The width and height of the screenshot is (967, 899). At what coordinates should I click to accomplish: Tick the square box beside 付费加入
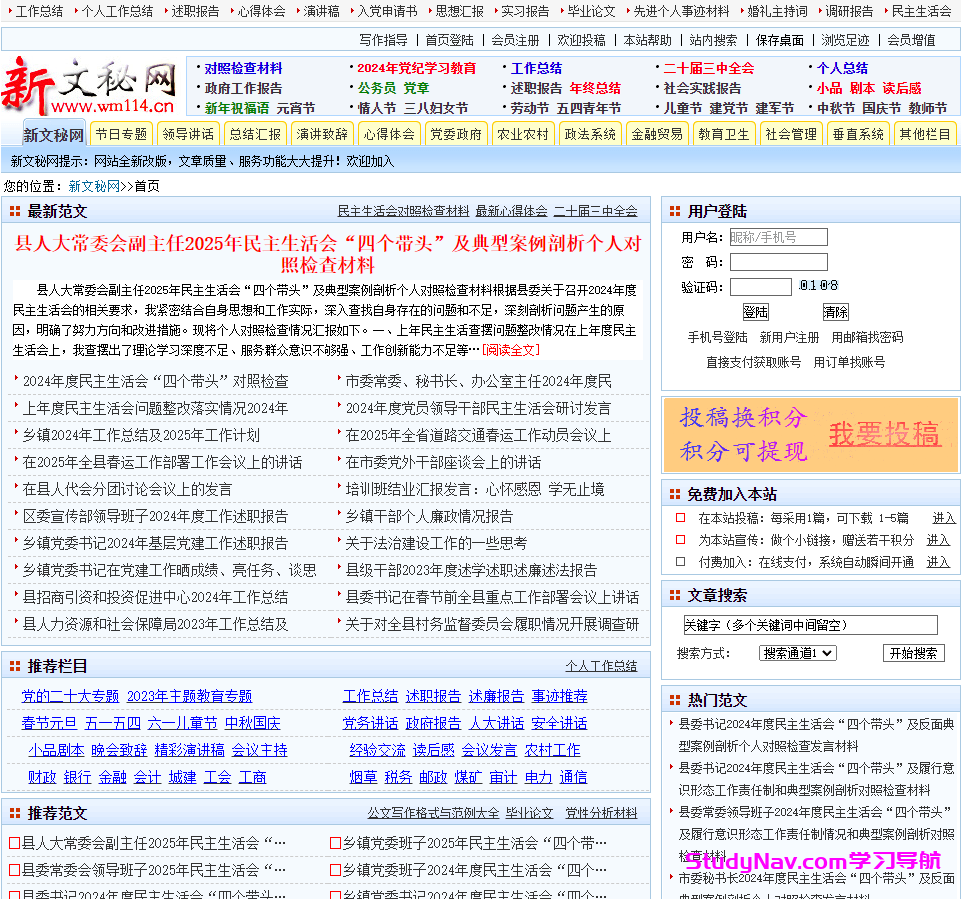680,562
